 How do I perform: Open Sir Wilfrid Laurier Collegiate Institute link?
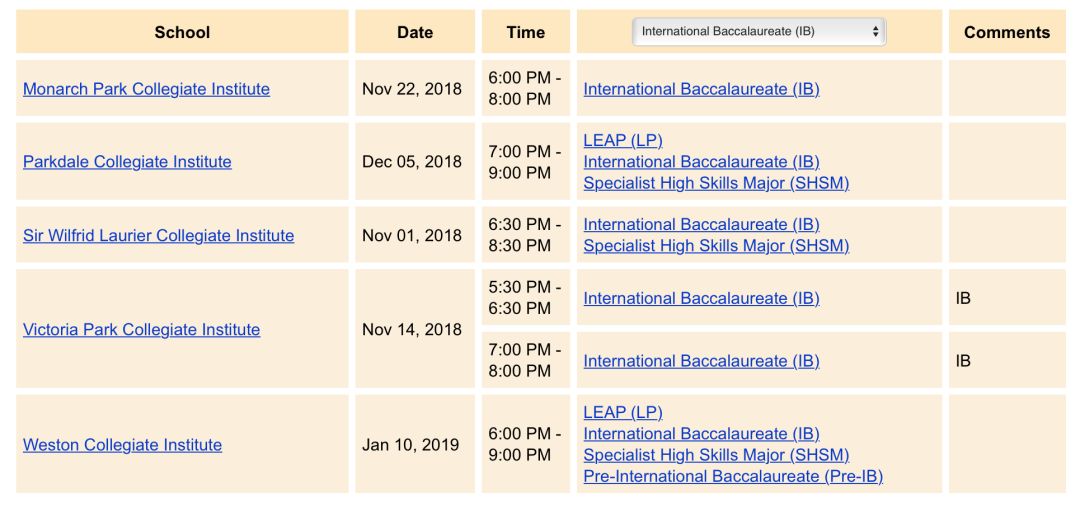[x=158, y=236]
